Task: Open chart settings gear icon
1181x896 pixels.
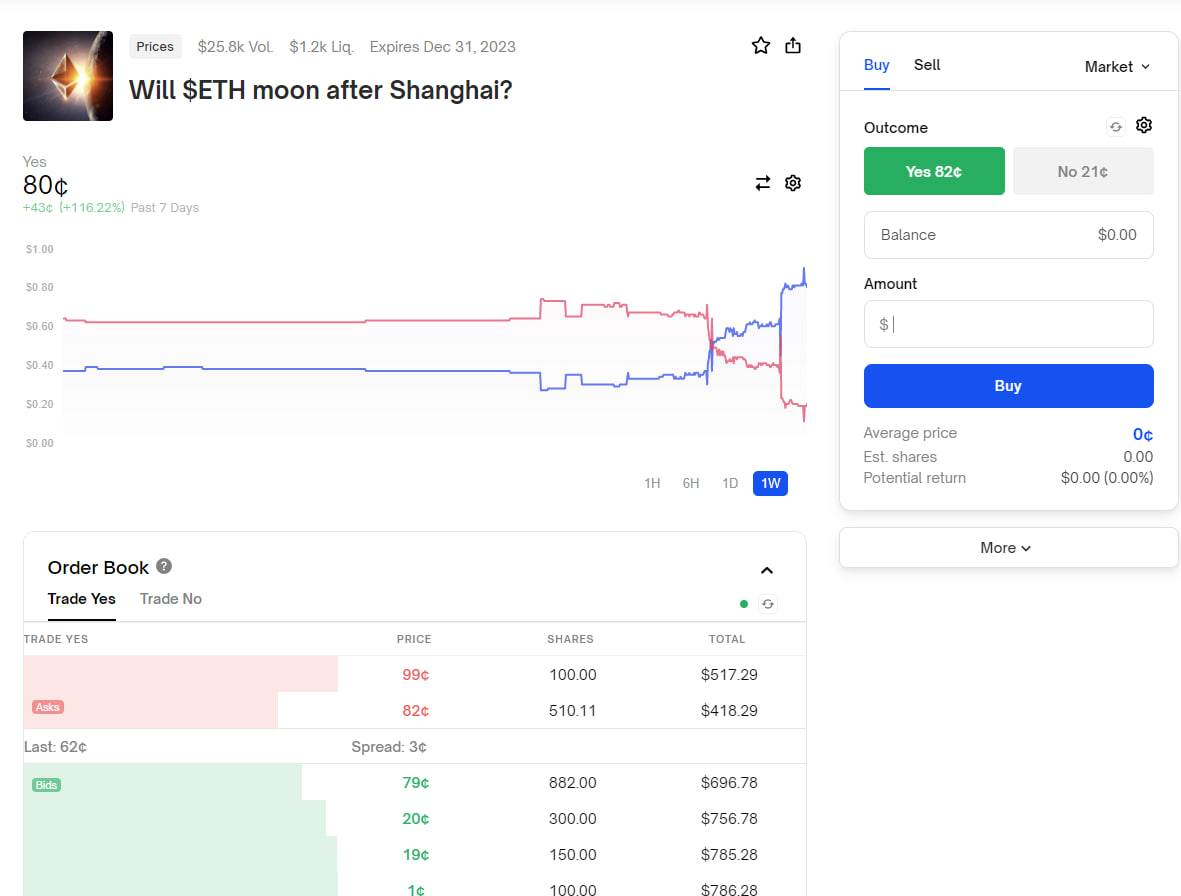Action: click(x=793, y=183)
